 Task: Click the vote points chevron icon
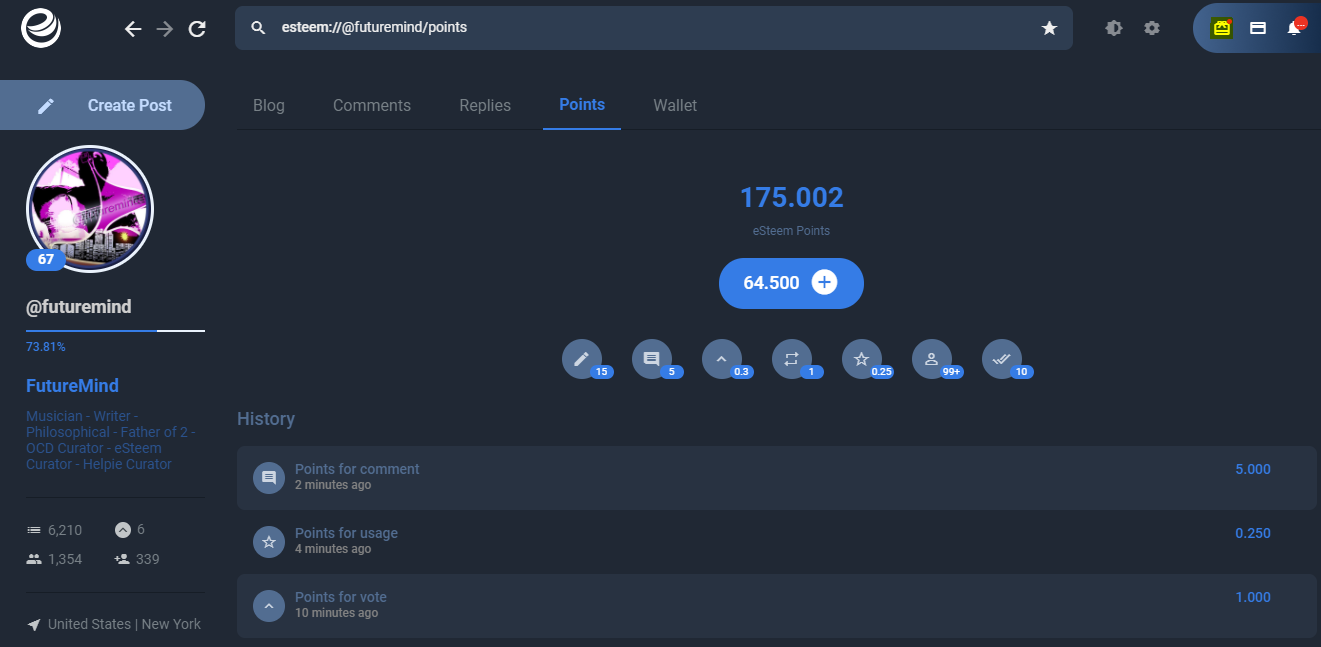[x=722, y=359]
